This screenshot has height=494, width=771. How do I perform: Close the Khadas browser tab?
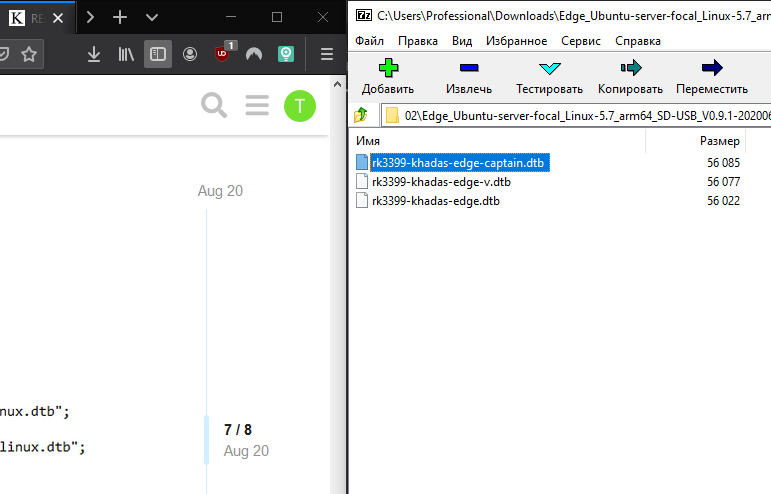pos(58,18)
